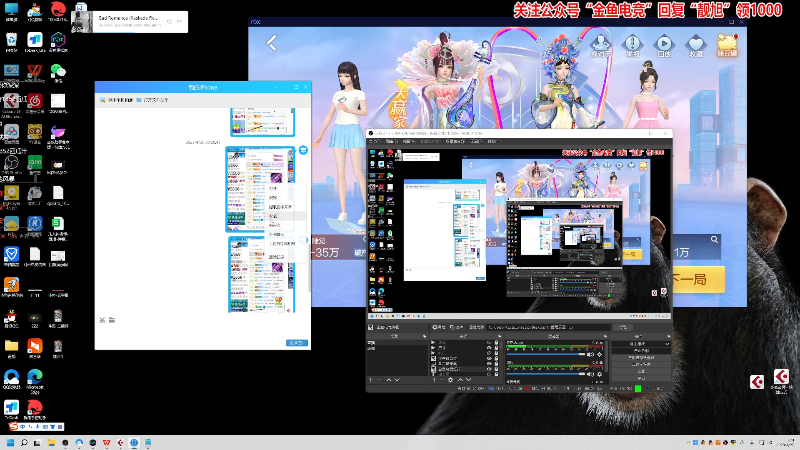Screen dimensions: 800x450
Task: Click the second button in OBS Controls
Action: point(641,351)
